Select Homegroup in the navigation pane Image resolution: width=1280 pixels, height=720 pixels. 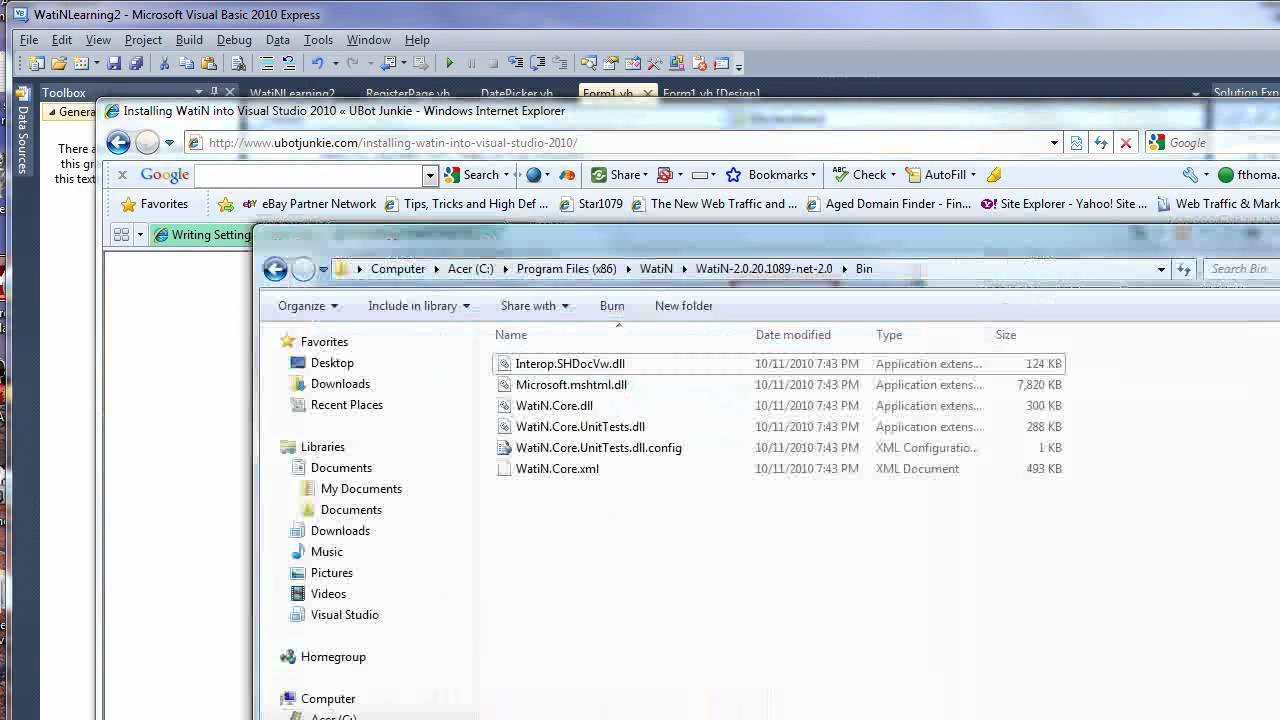(333, 657)
